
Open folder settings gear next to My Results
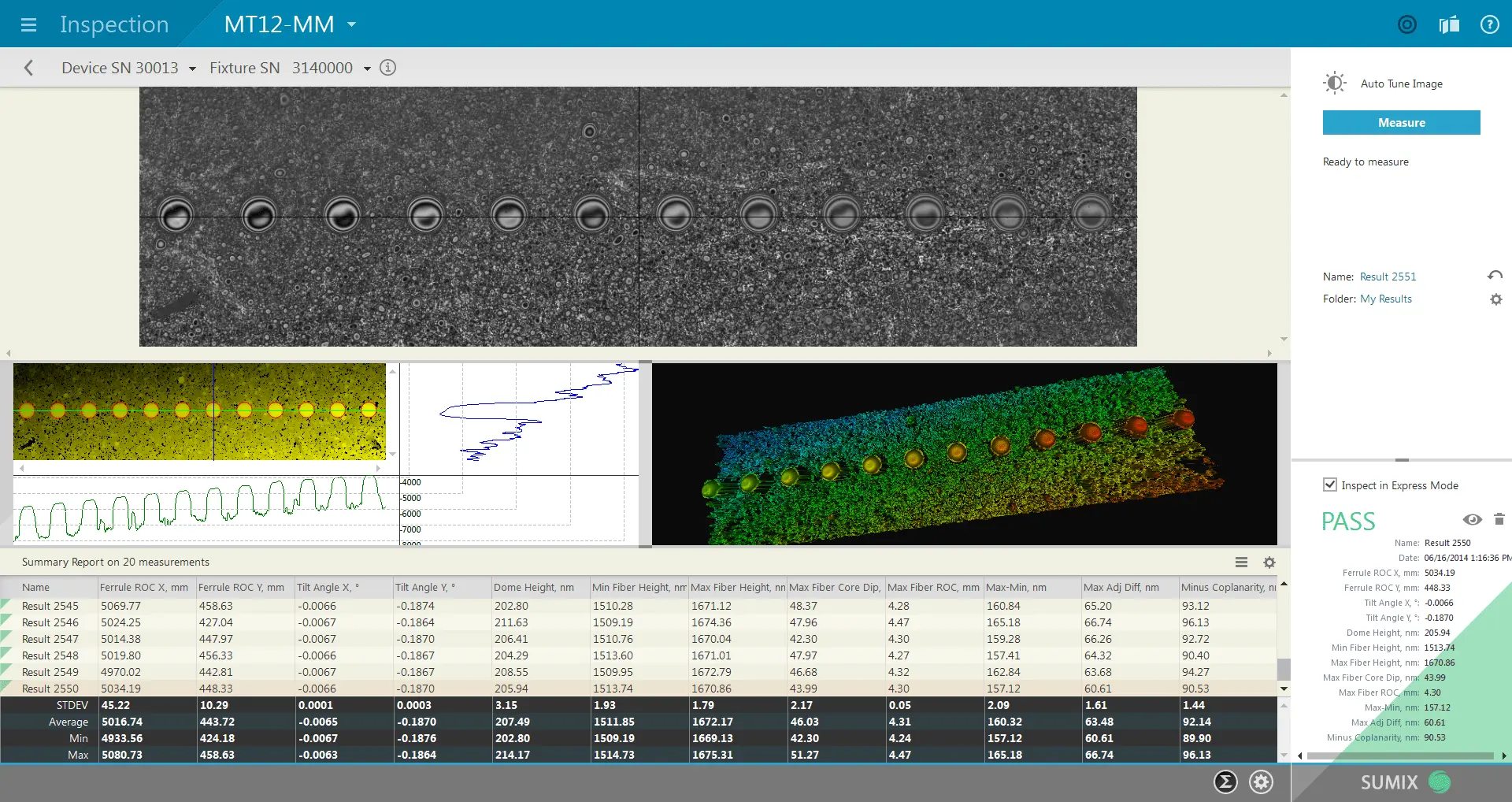pyautogui.click(x=1495, y=299)
